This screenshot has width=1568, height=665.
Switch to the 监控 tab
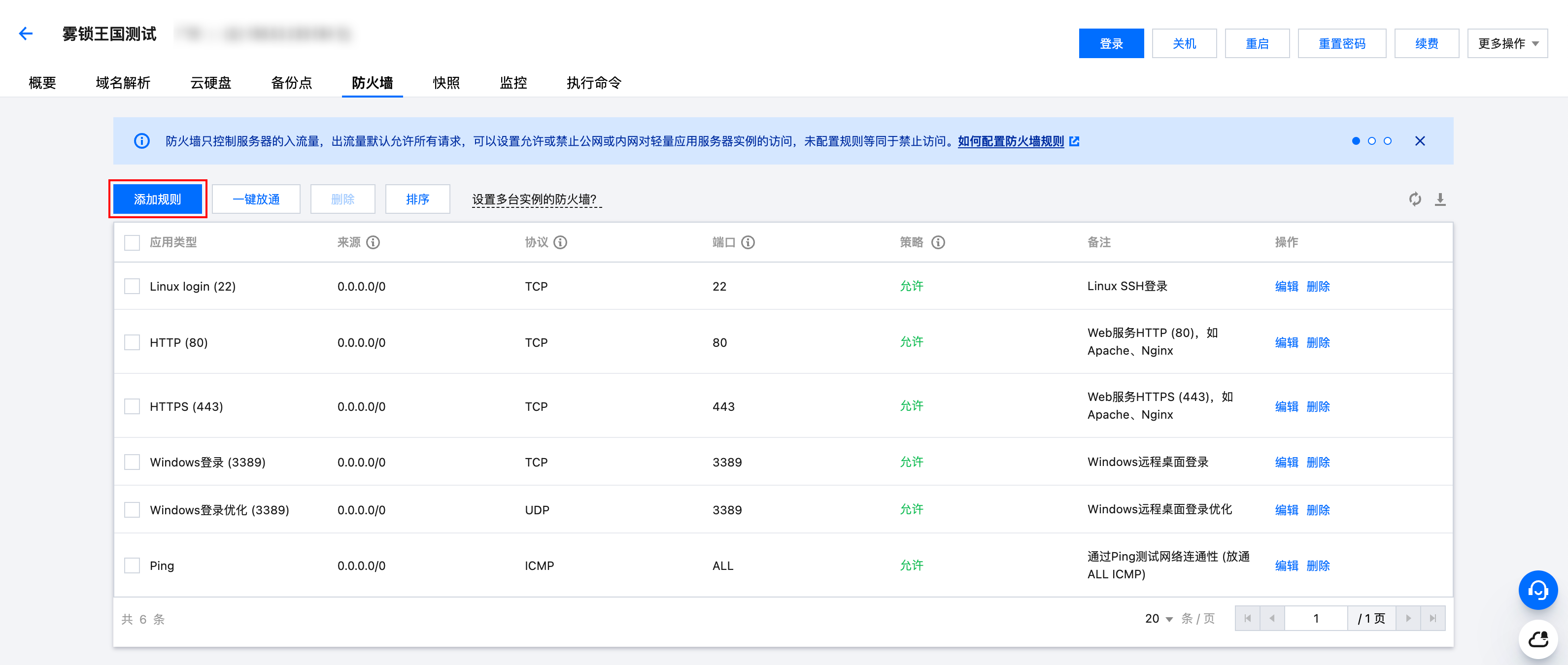[x=513, y=83]
